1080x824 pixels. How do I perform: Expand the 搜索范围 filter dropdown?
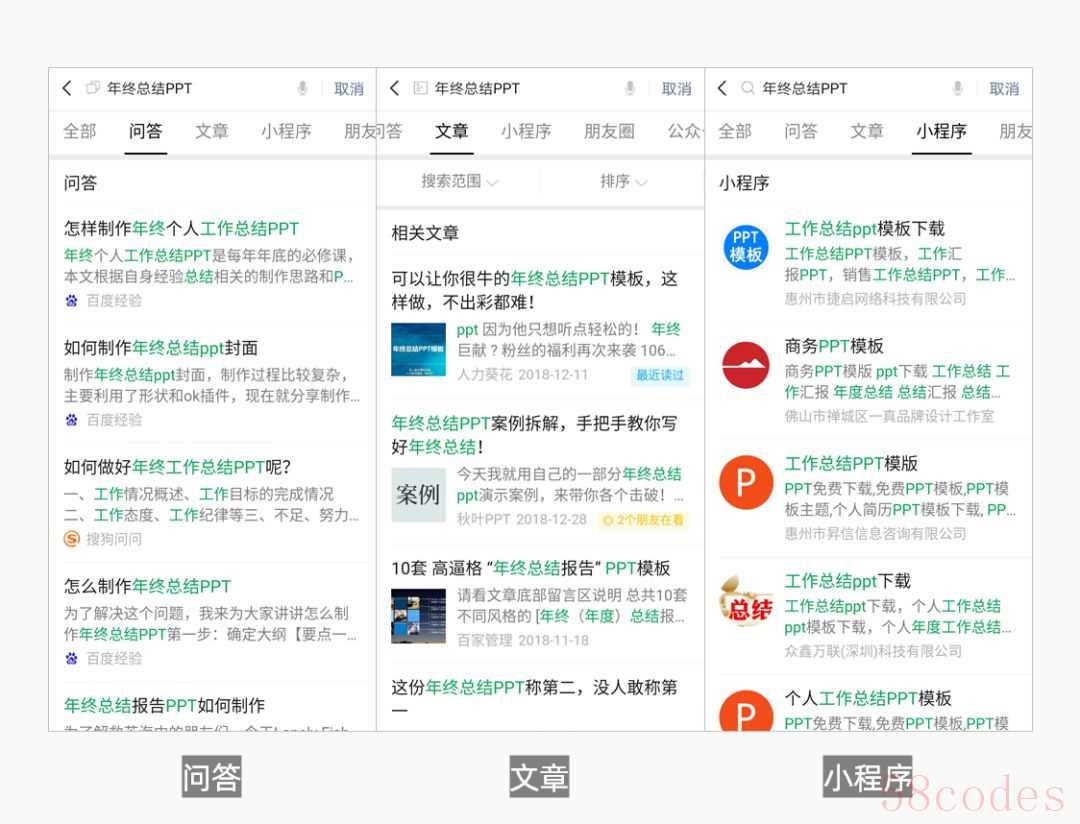pos(459,181)
